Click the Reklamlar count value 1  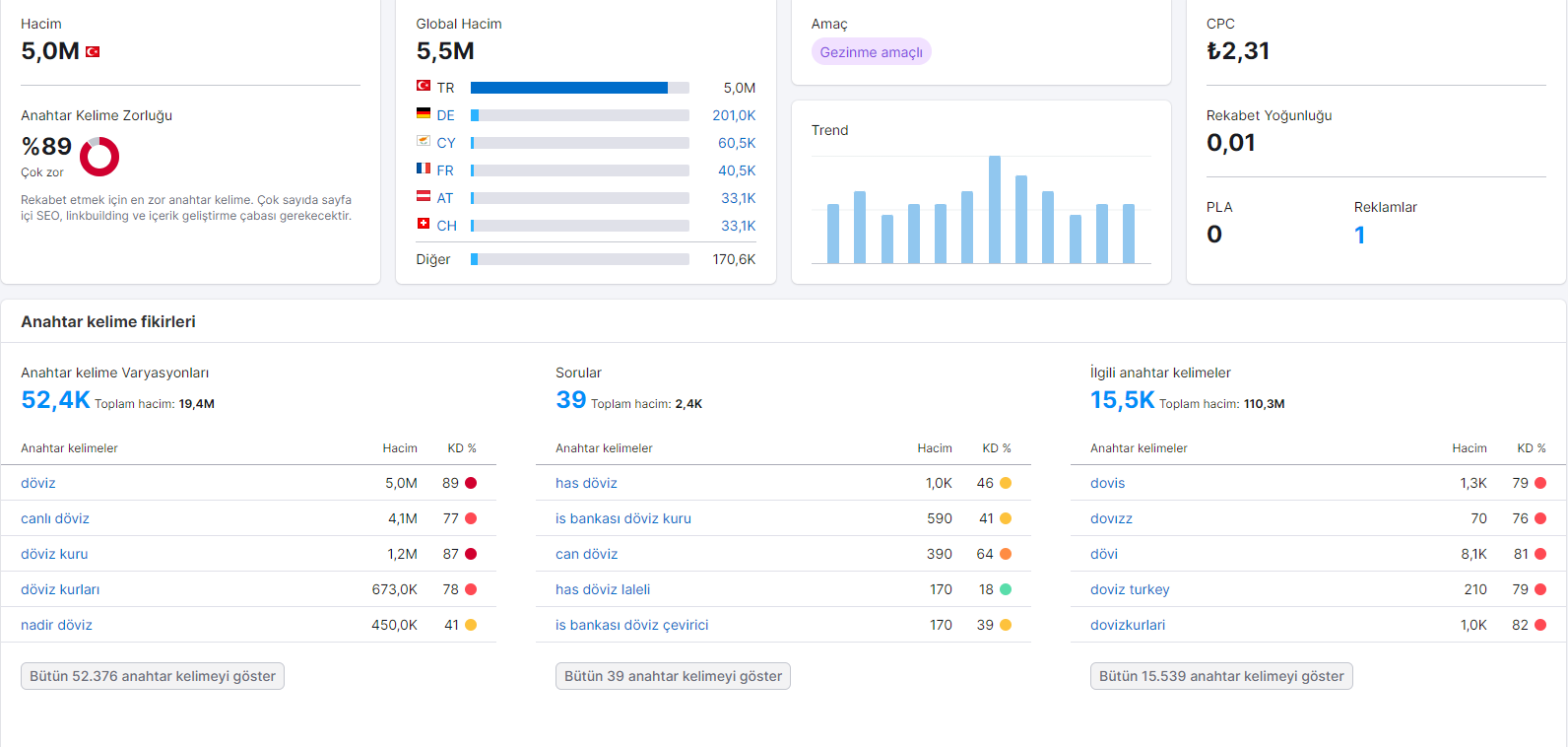pyautogui.click(x=1360, y=235)
